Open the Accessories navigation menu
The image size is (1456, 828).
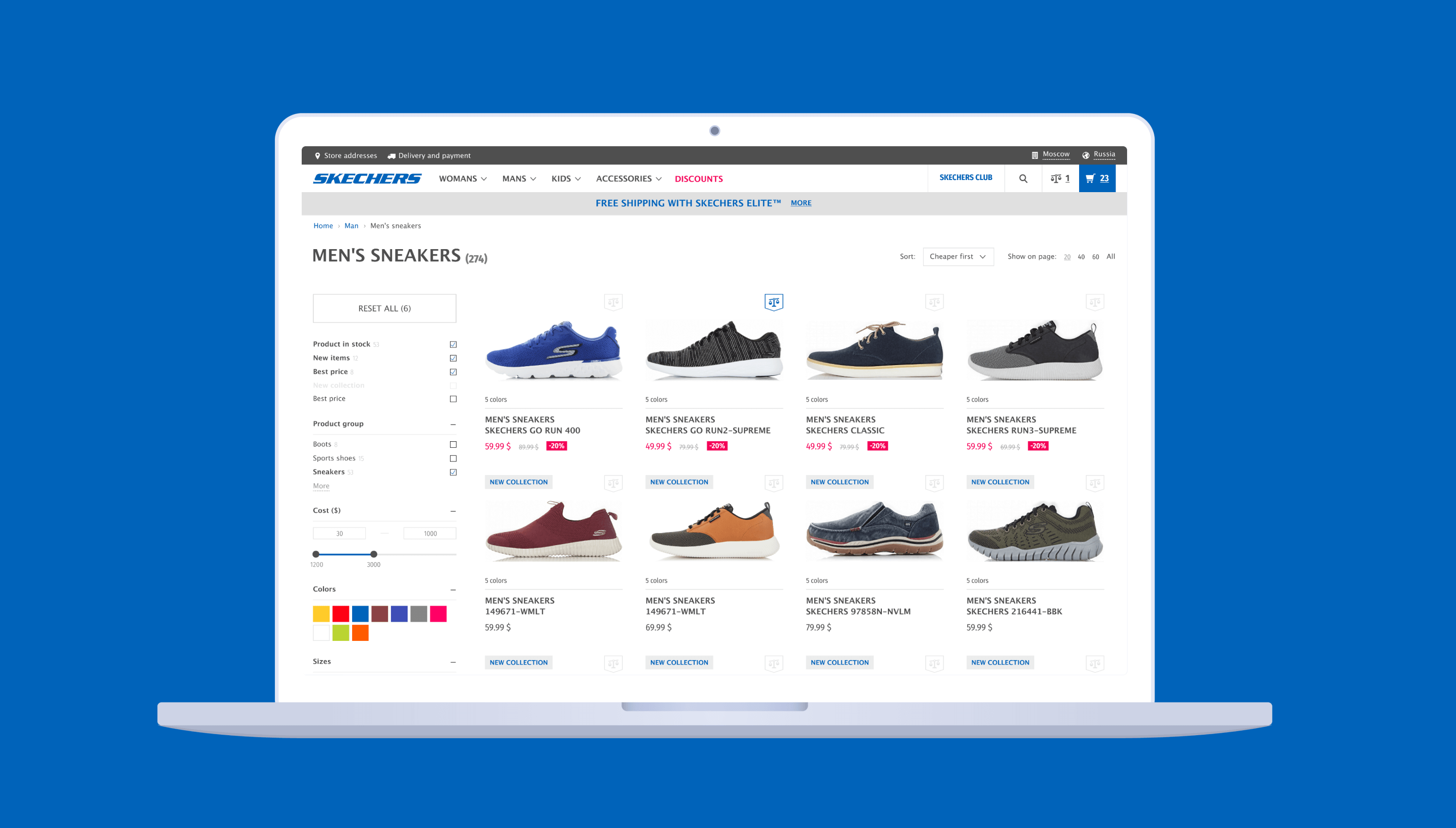628,179
